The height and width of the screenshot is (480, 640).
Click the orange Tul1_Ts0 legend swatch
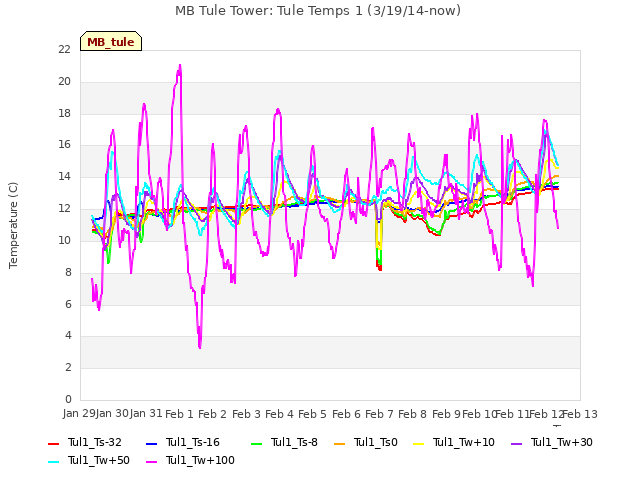click(339, 443)
